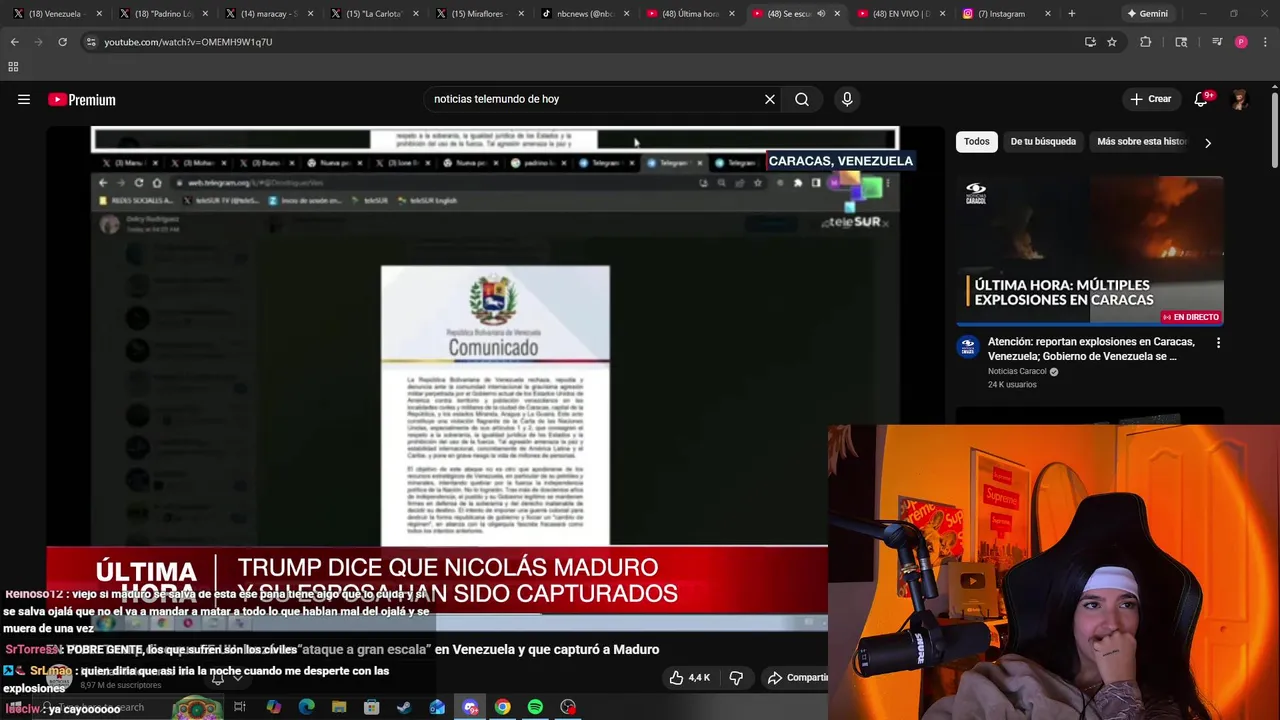Open the Noticias Caracol channel avatar
This screenshot has width=1280, height=720.
[x=967, y=346]
